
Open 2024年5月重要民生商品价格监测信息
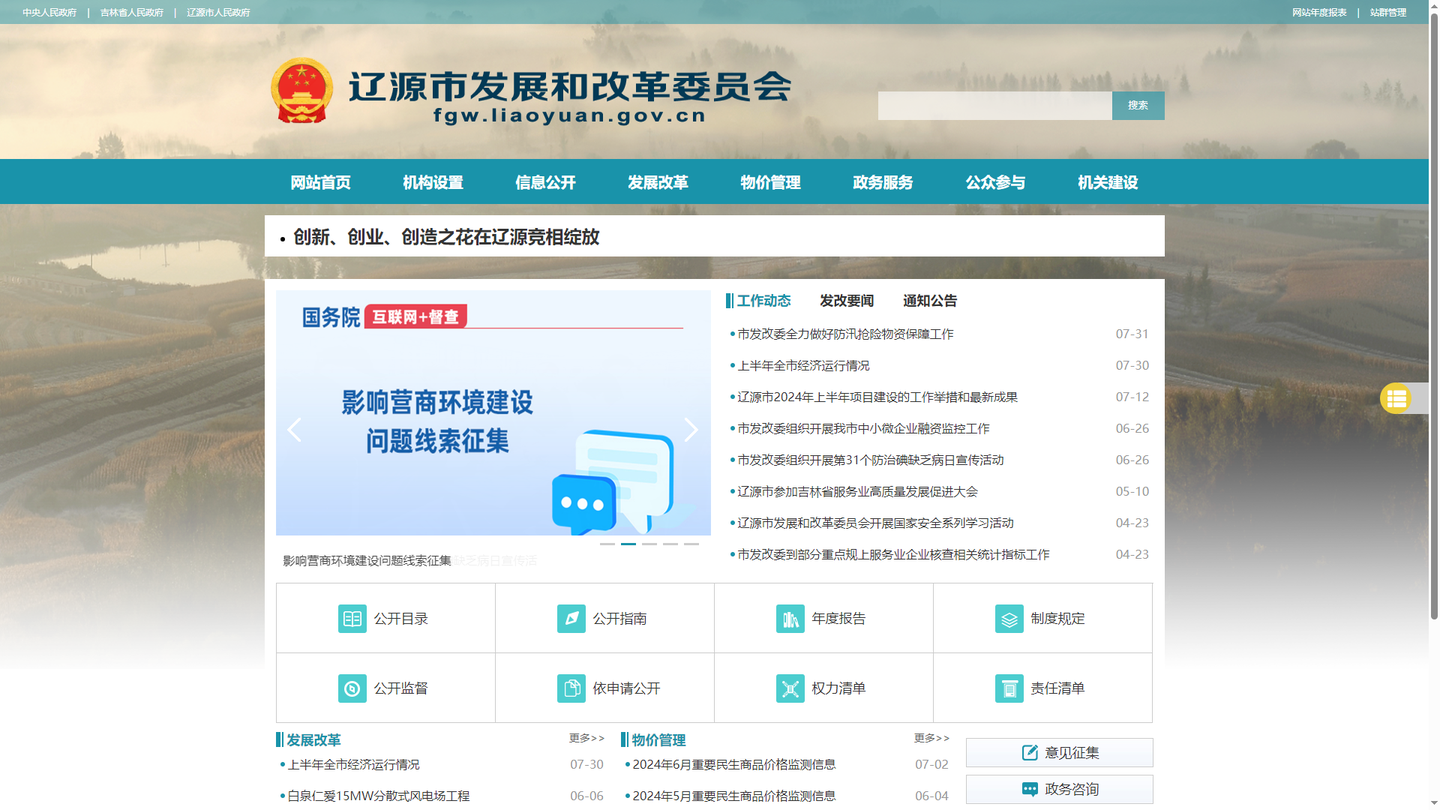click(x=734, y=797)
